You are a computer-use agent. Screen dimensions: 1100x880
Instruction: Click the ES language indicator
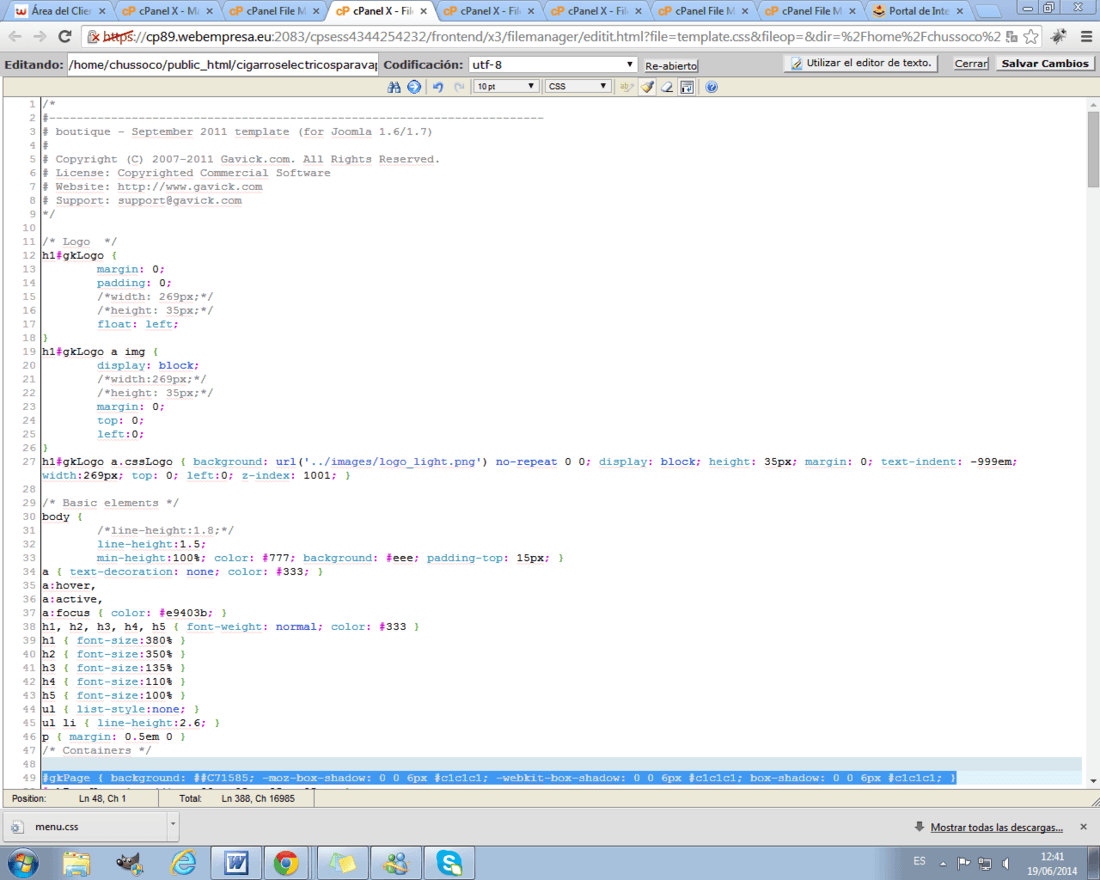[x=919, y=861]
